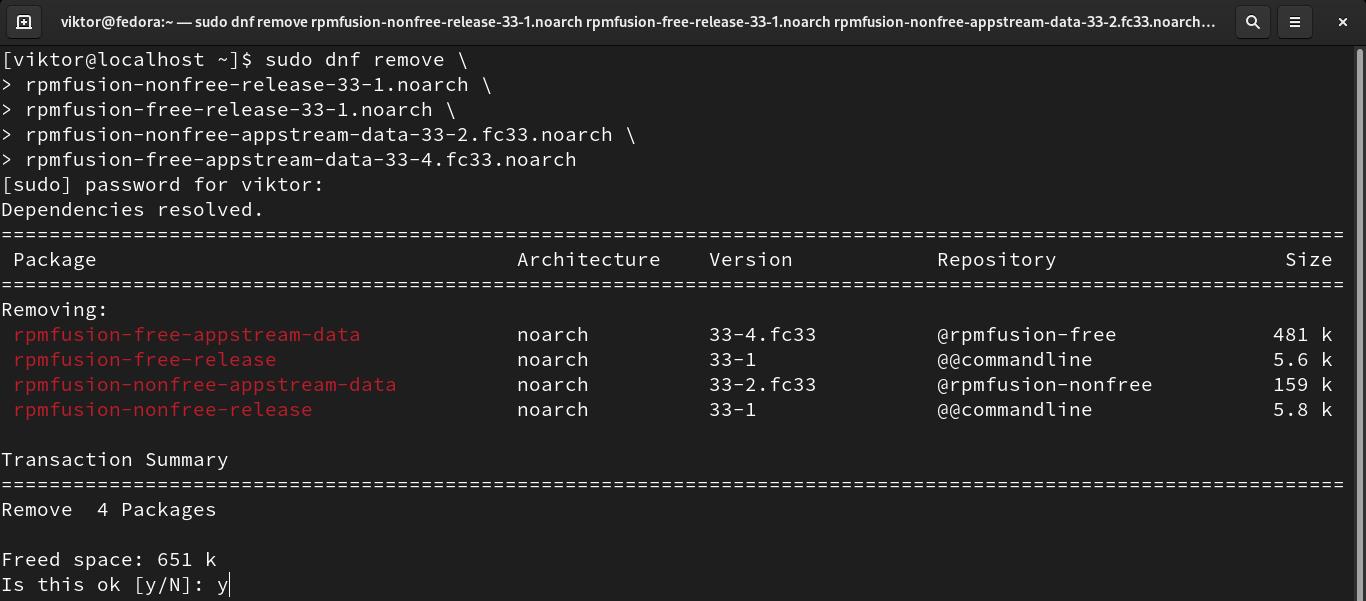Select the red rpmfusion-nonfree-appstream-data entry

(205, 385)
